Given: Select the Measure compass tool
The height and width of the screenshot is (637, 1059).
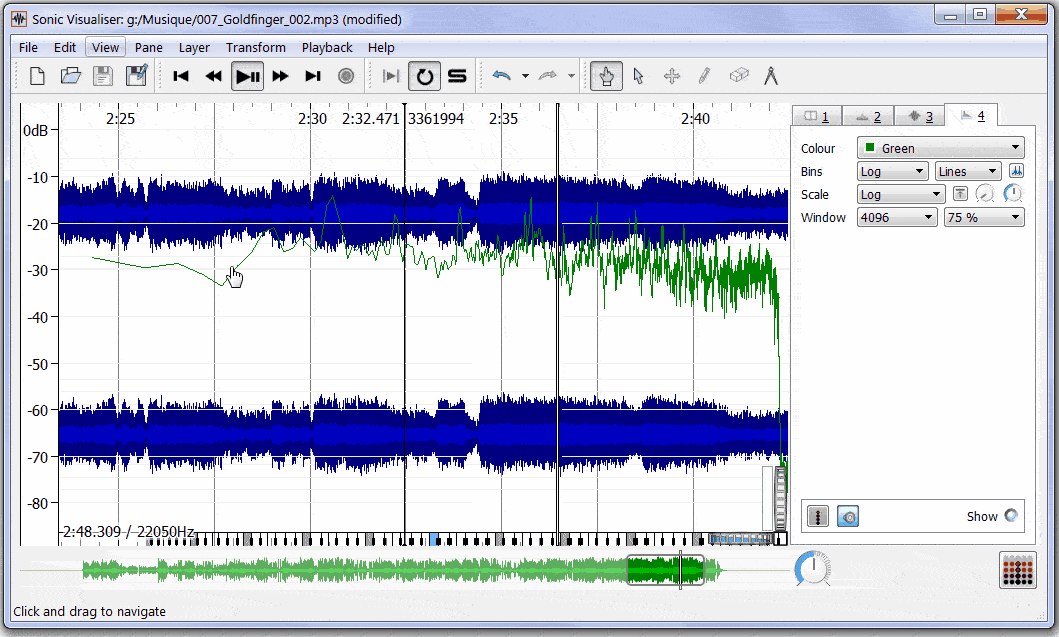Looking at the screenshot, I should tap(771, 76).
